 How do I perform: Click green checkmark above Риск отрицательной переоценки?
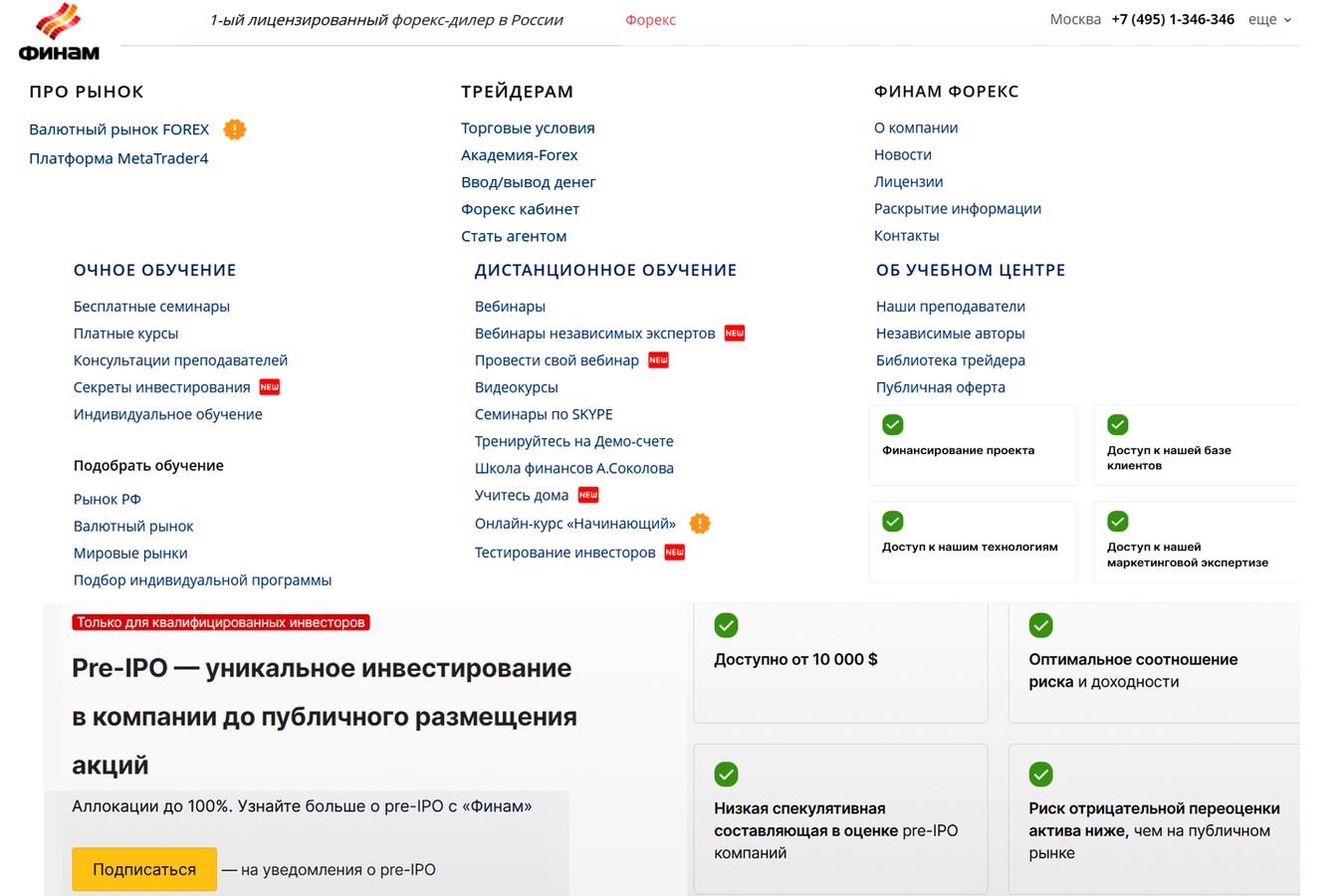click(x=1041, y=775)
